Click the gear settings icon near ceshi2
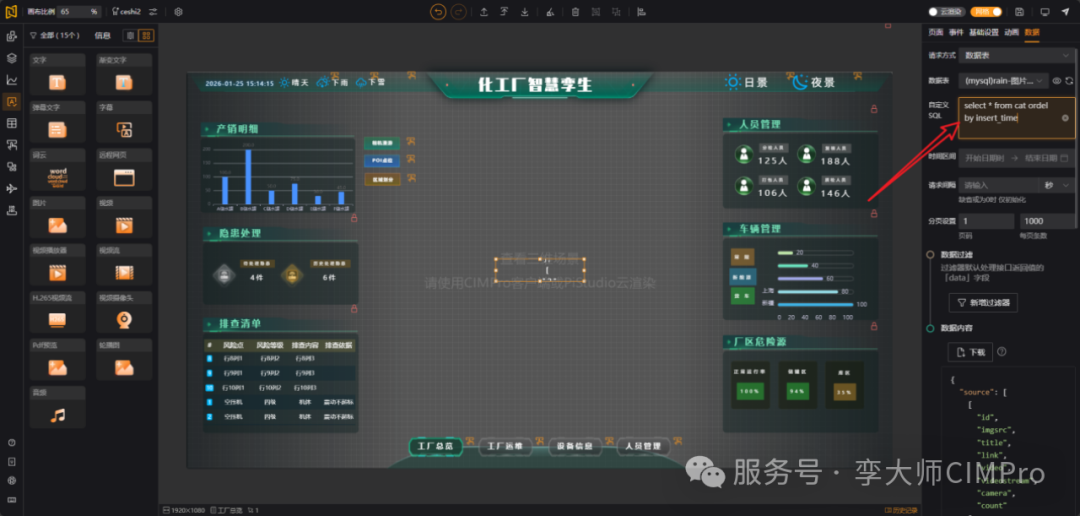 point(178,12)
